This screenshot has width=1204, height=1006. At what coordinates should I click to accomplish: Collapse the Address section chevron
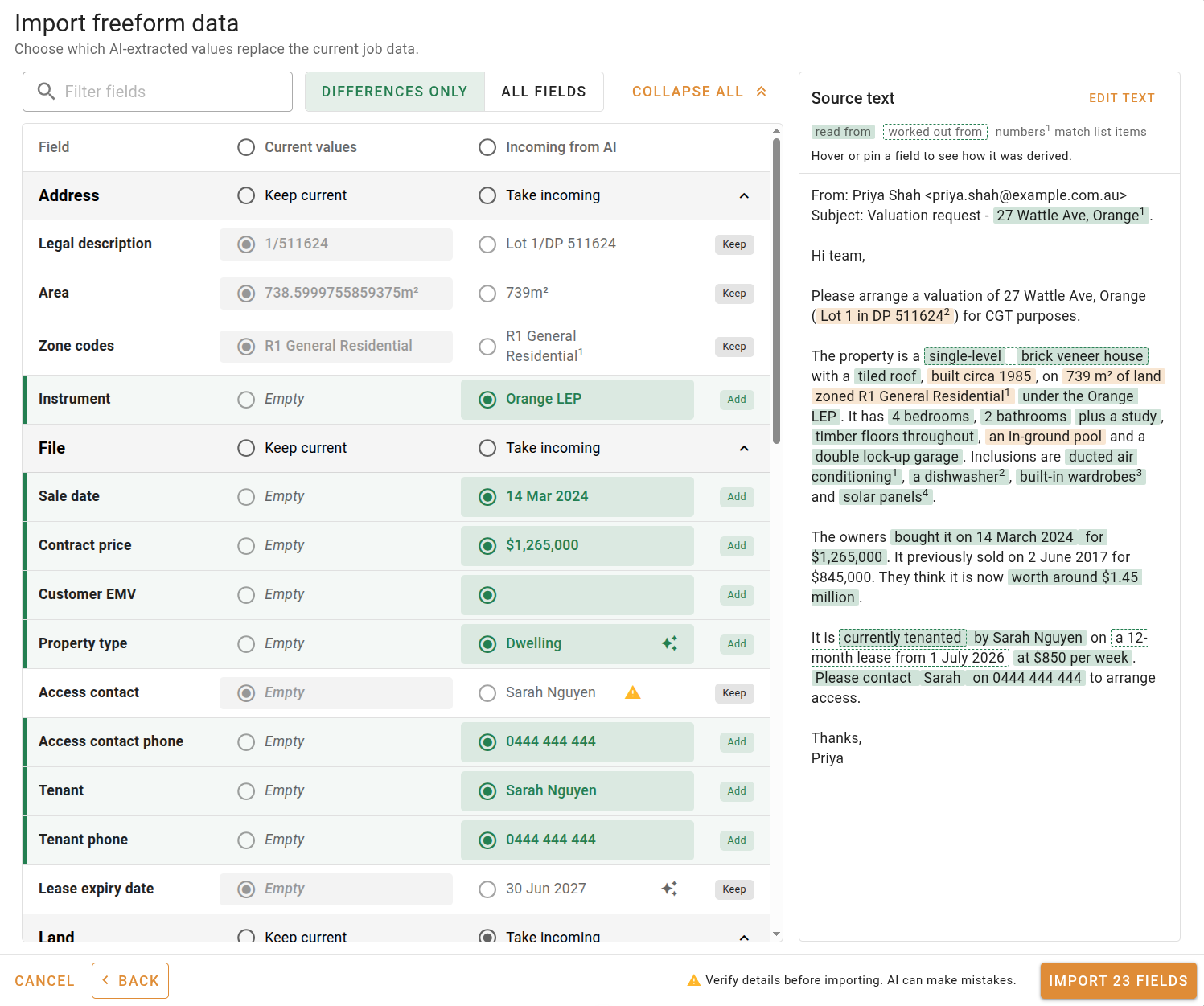[744, 195]
